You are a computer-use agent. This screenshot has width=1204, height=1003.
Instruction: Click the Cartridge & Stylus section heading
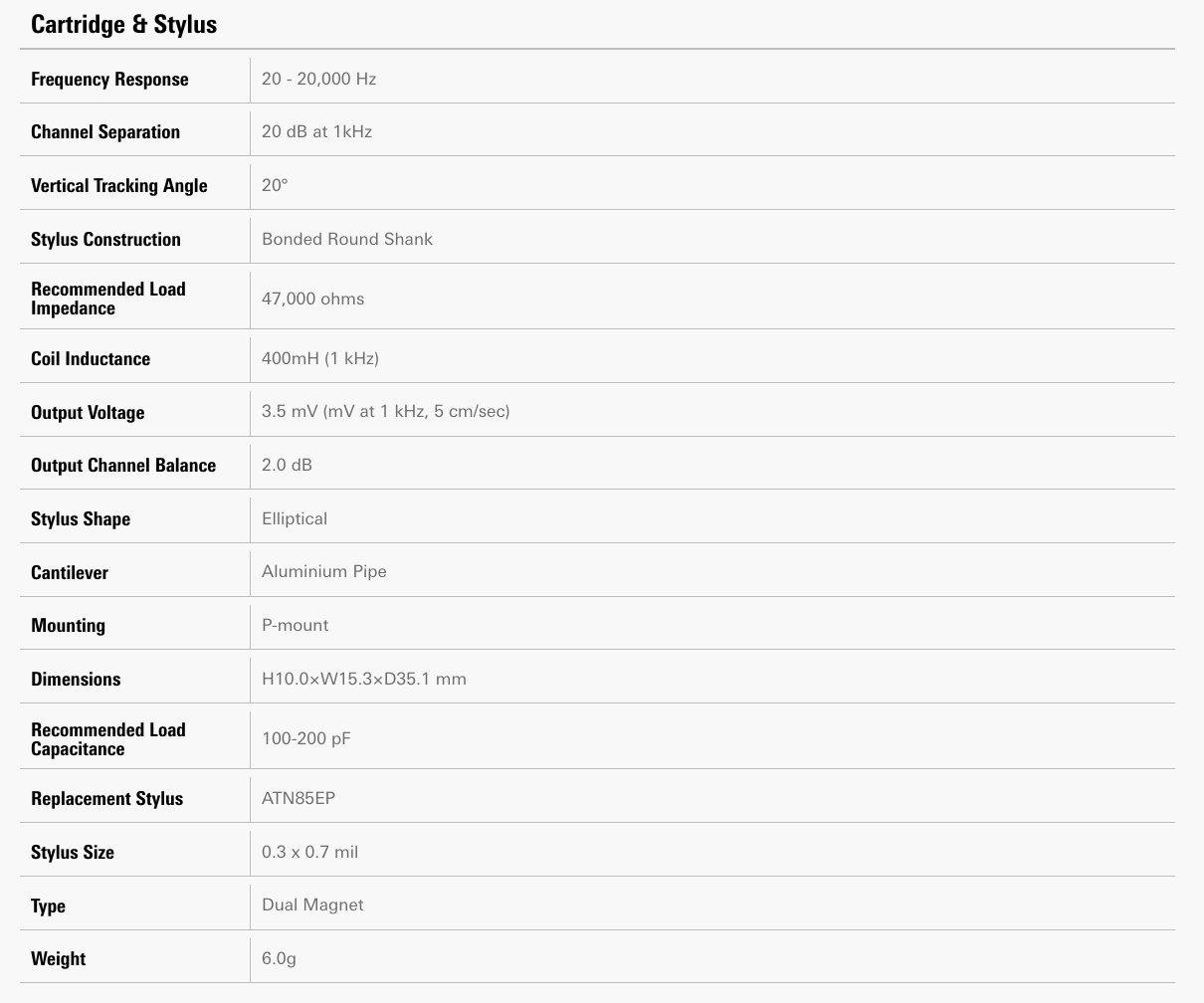pyautogui.click(x=123, y=25)
